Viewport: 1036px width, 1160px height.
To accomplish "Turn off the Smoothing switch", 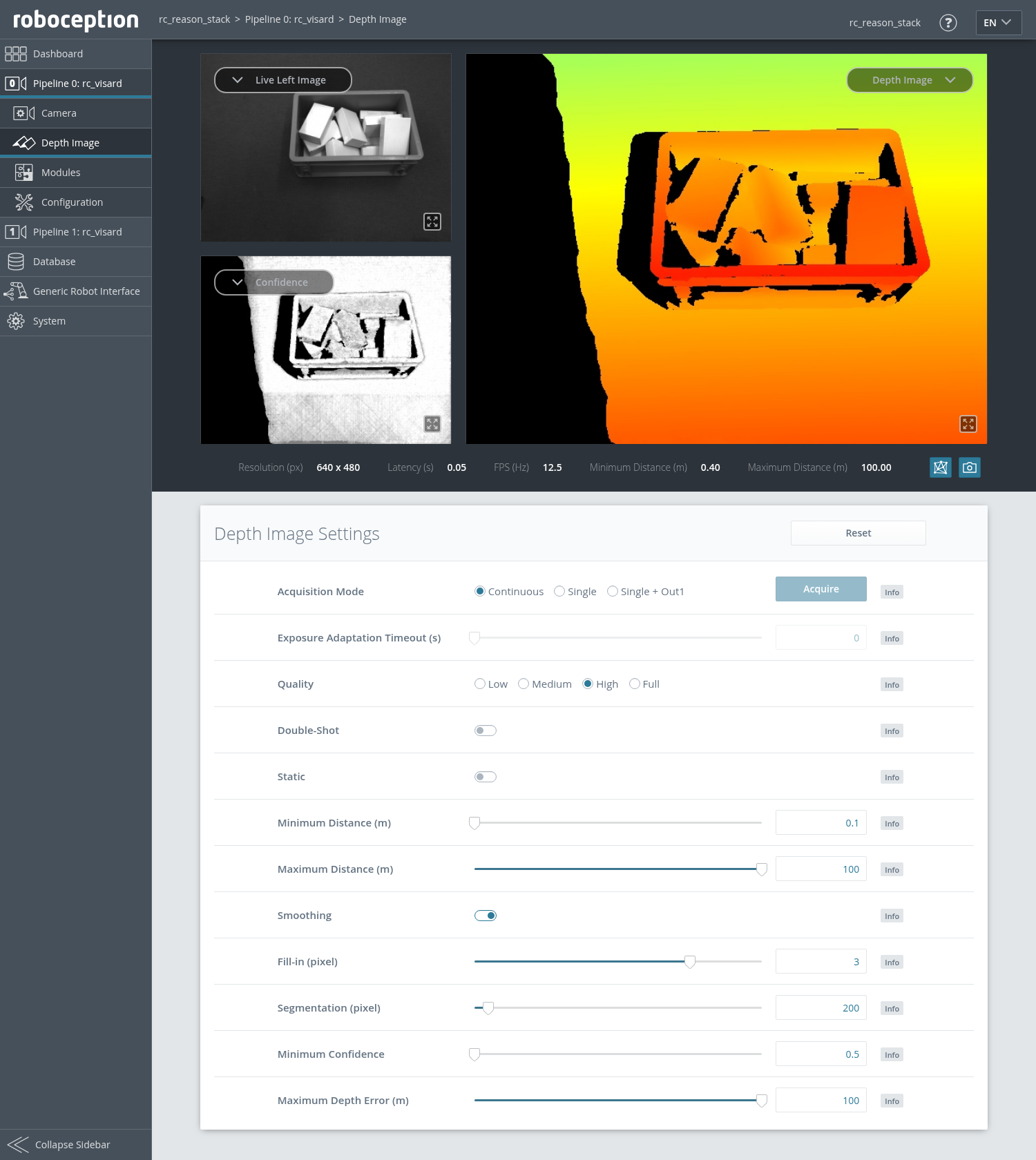I will click(485, 916).
